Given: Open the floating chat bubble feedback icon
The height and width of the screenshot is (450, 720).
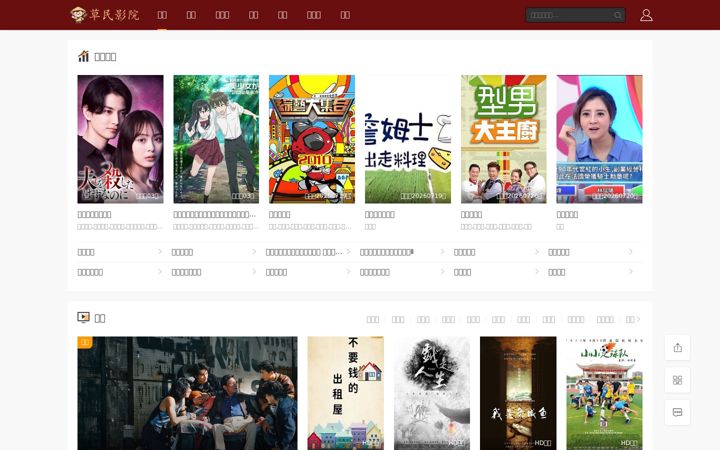Looking at the screenshot, I should click(677, 412).
